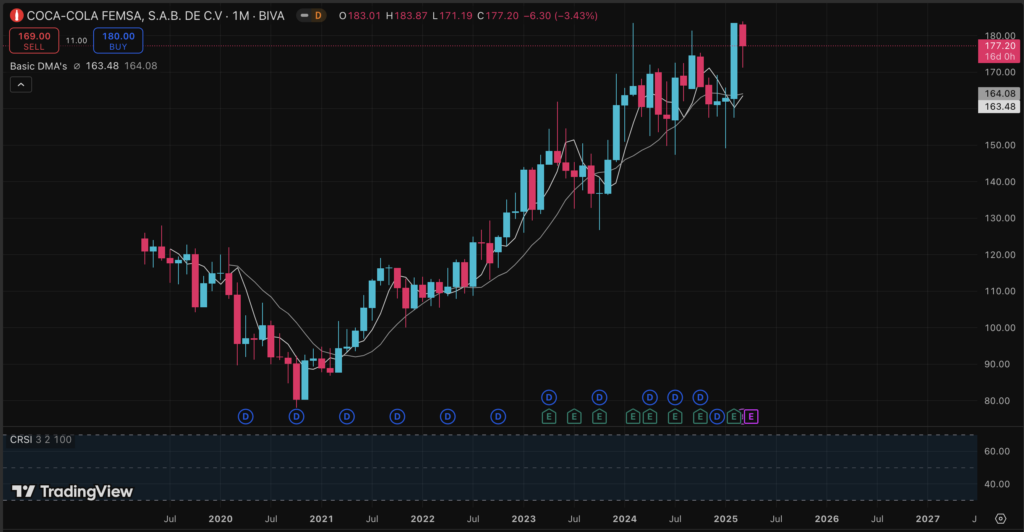Screen dimensions: 1024x532
Task: Click the 180.00 price scale label
Action: (x=1000, y=36)
